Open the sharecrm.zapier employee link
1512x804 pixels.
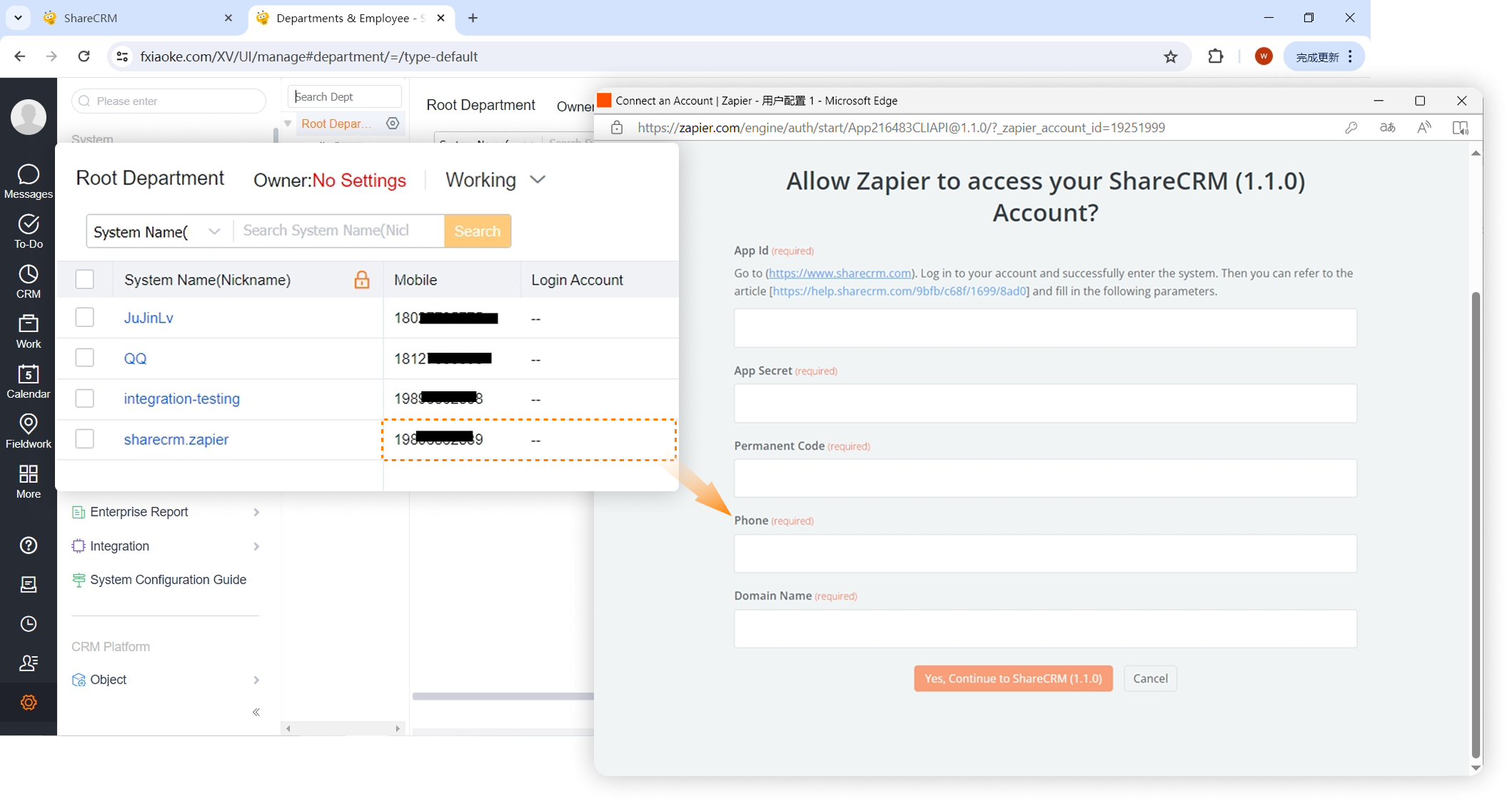pos(176,439)
